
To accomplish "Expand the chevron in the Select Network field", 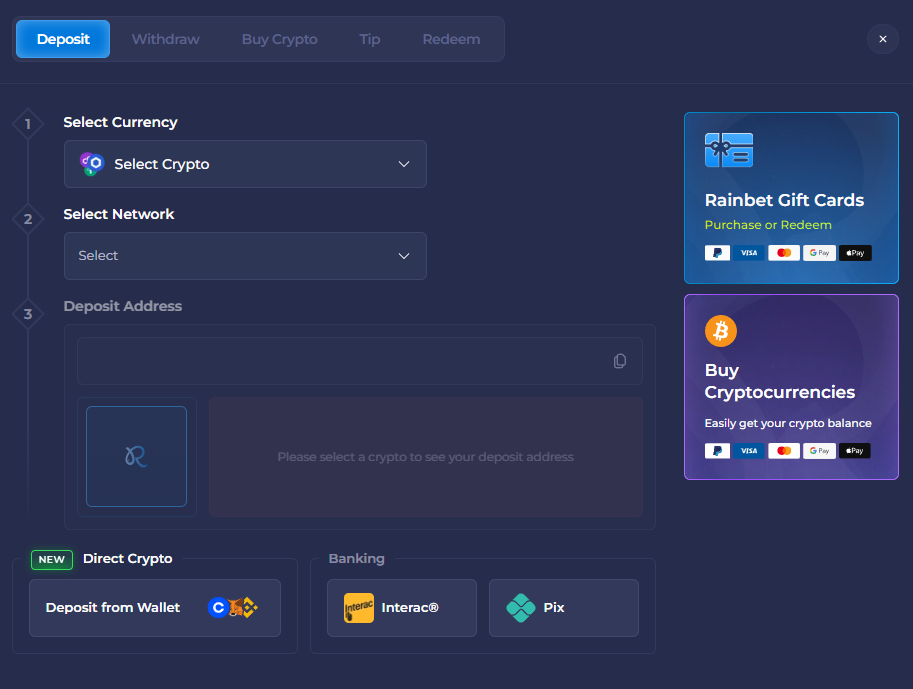I will [x=404, y=256].
